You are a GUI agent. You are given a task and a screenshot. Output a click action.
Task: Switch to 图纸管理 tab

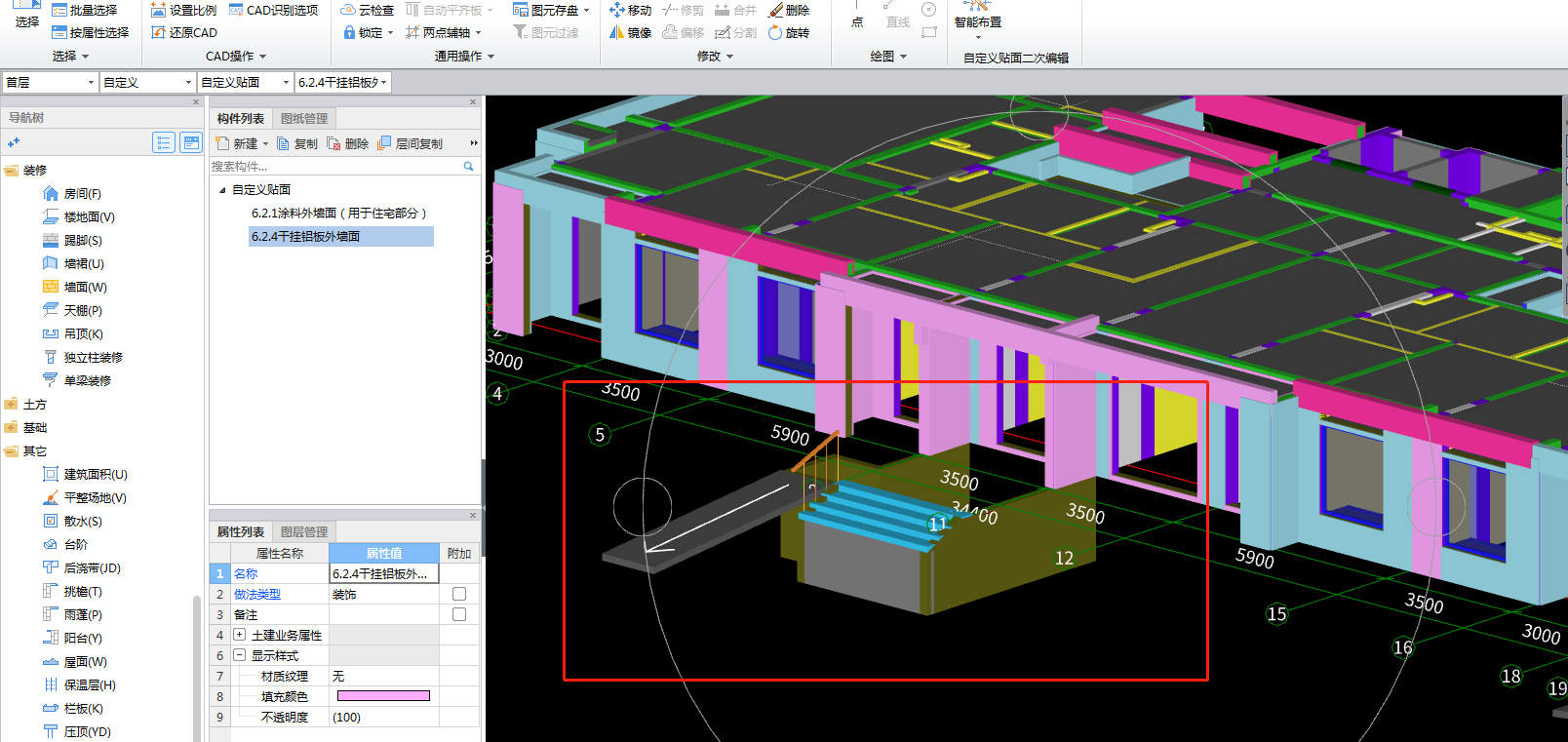tap(304, 118)
